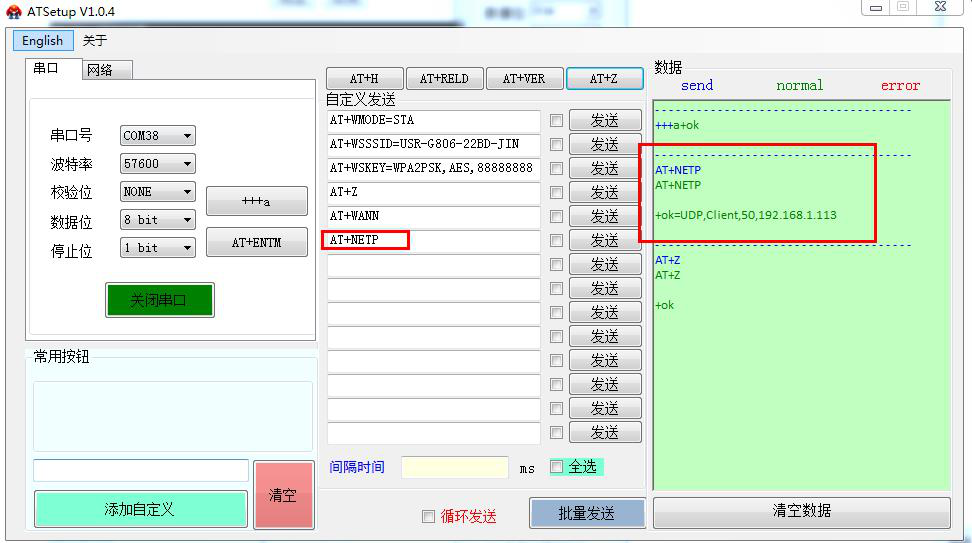The height and width of the screenshot is (543, 972).
Task: Click the blue AT+NETP sent line
Action: 678,170
